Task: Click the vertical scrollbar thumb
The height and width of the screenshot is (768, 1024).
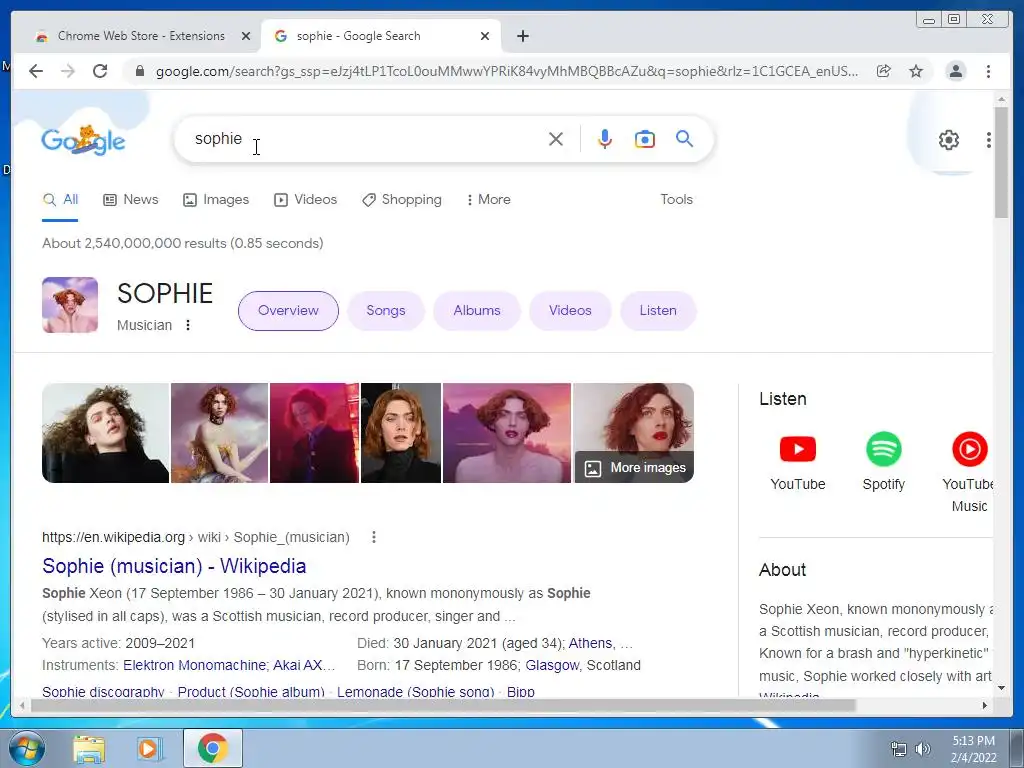Action: 1001,162
